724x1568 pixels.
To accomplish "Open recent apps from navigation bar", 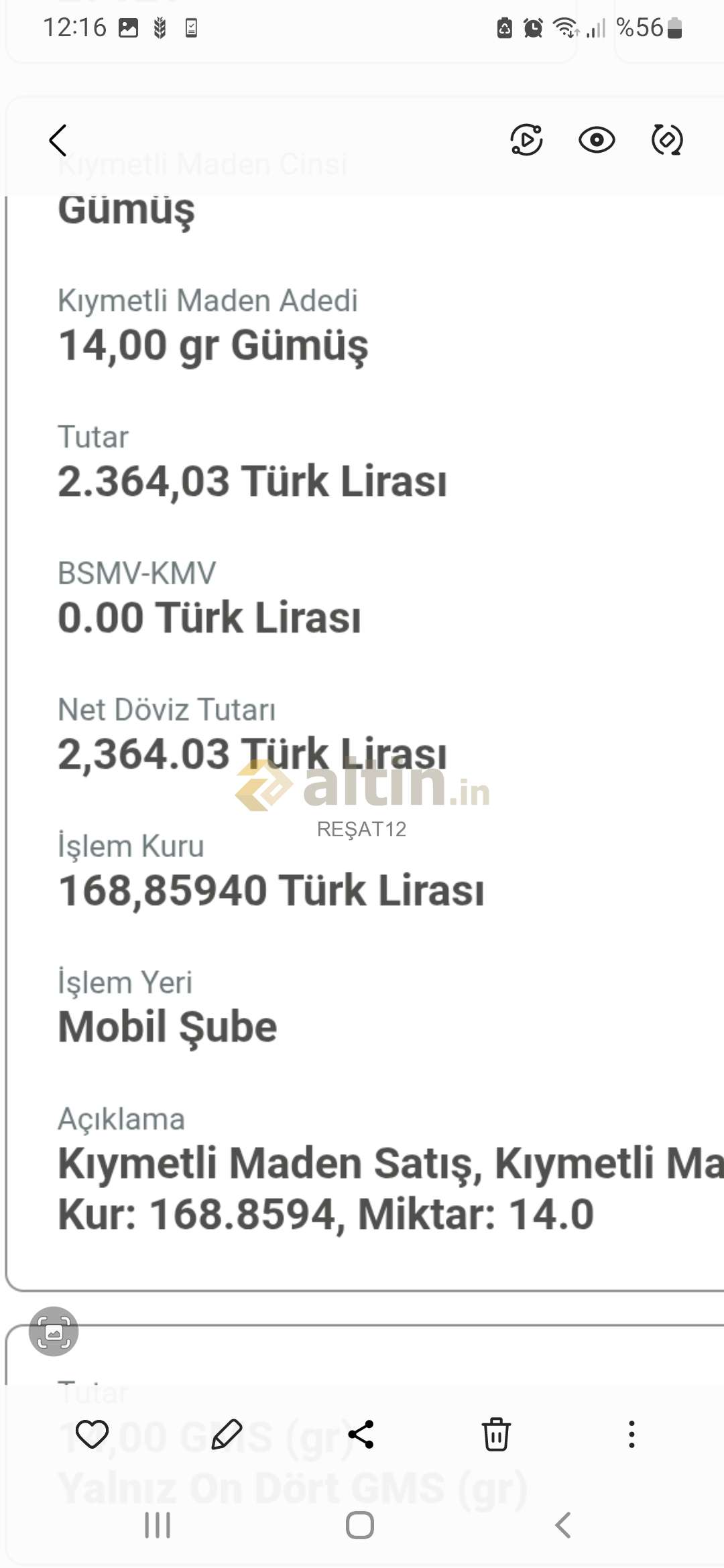I will 158,1525.
